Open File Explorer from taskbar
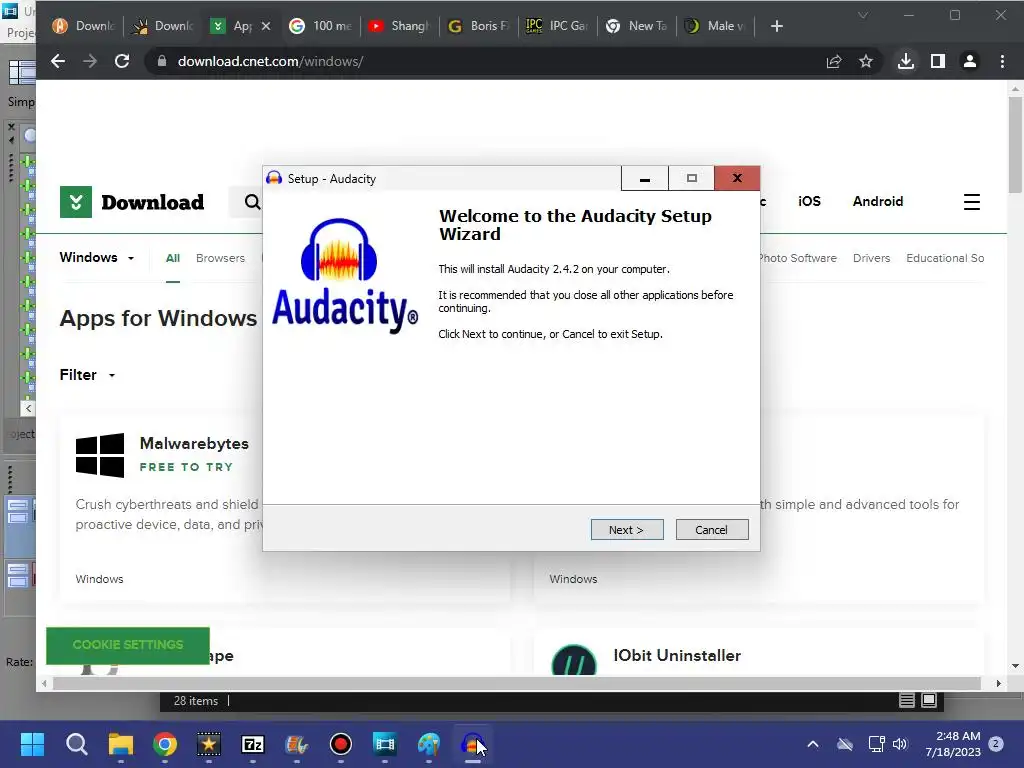Viewport: 1024px width, 768px height. click(121, 744)
